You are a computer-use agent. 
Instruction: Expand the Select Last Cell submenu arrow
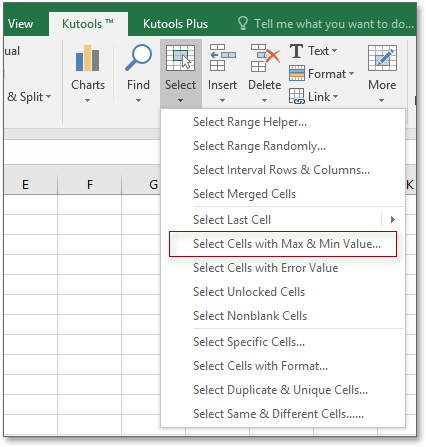click(x=393, y=219)
